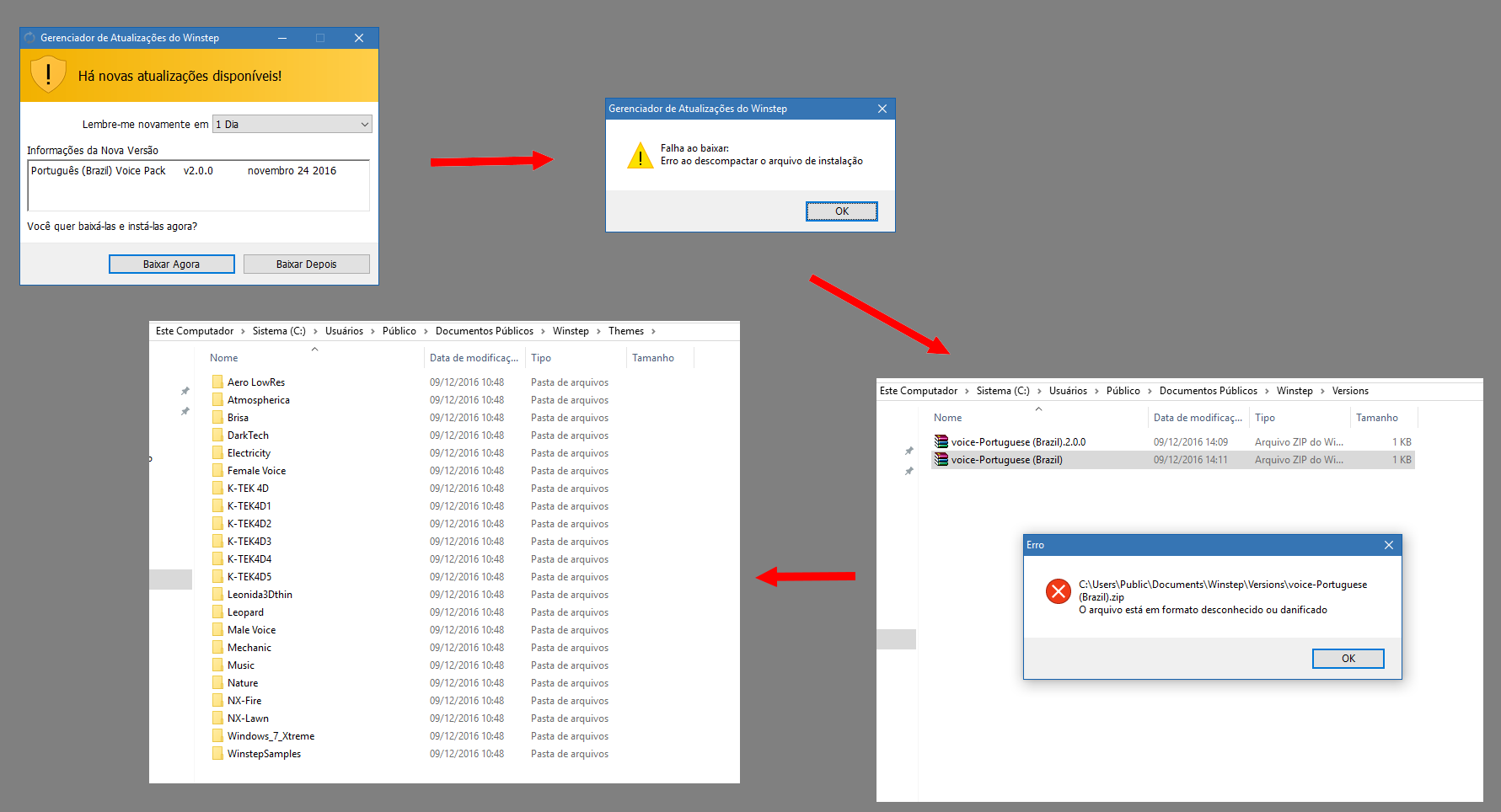
Task: Navigate to Documentos Públicos in Themes breadcrumb
Action: [x=484, y=331]
